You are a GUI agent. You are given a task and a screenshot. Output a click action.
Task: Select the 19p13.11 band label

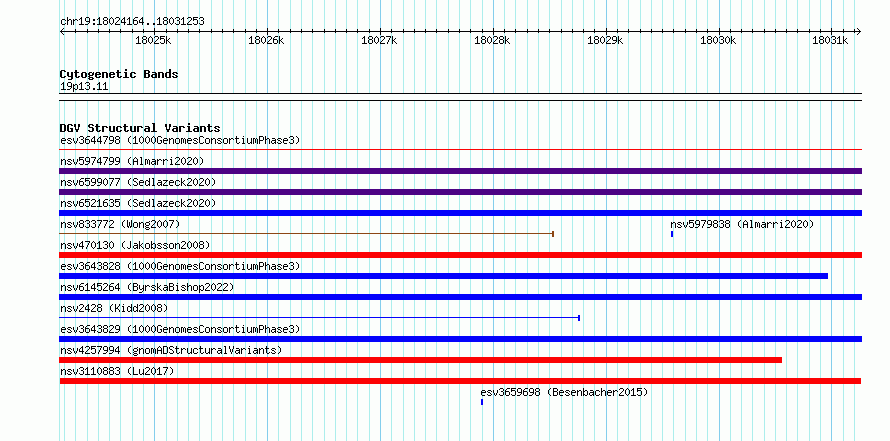(84, 87)
